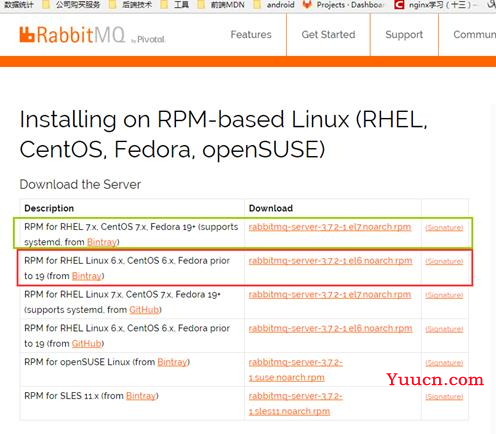Open the Support menu
Image resolution: width=496 pixels, height=434 pixels.
point(404,34)
